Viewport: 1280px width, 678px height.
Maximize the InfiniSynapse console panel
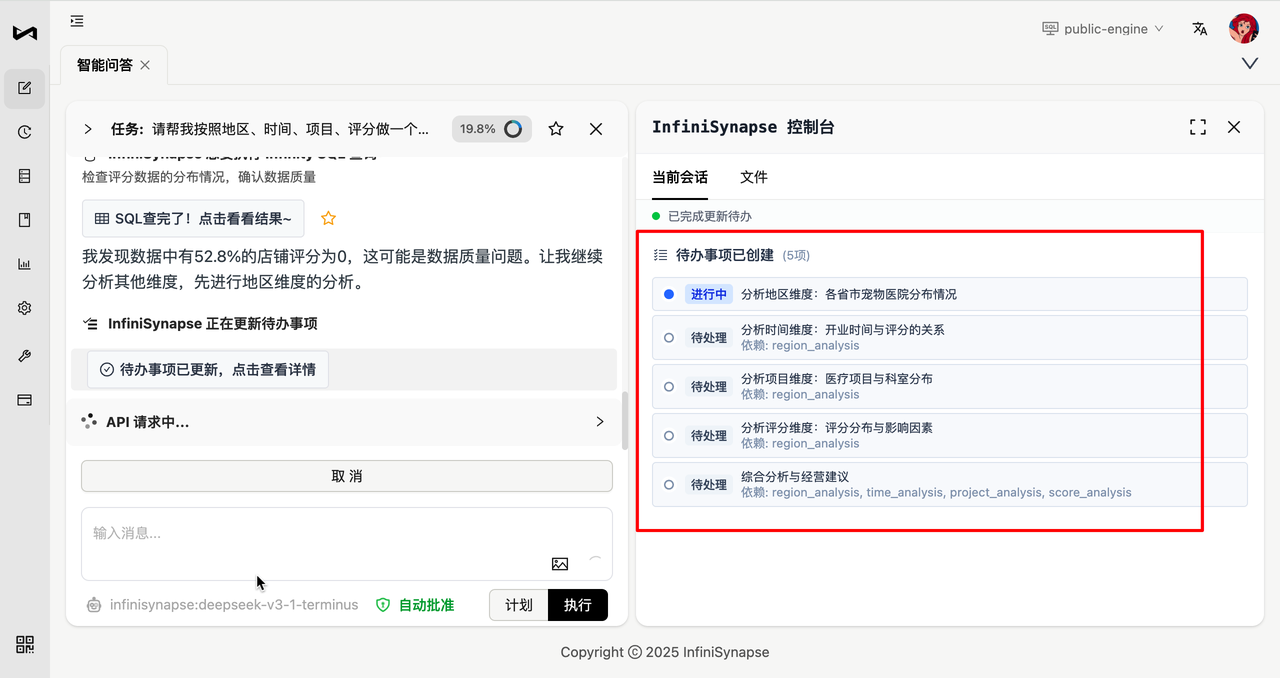[1198, 127]
